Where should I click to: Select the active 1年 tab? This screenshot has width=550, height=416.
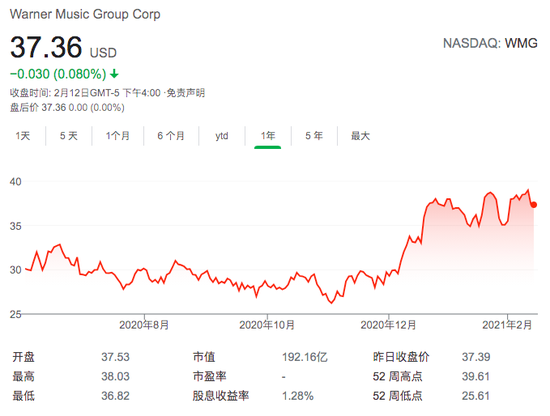pos(268,136)
